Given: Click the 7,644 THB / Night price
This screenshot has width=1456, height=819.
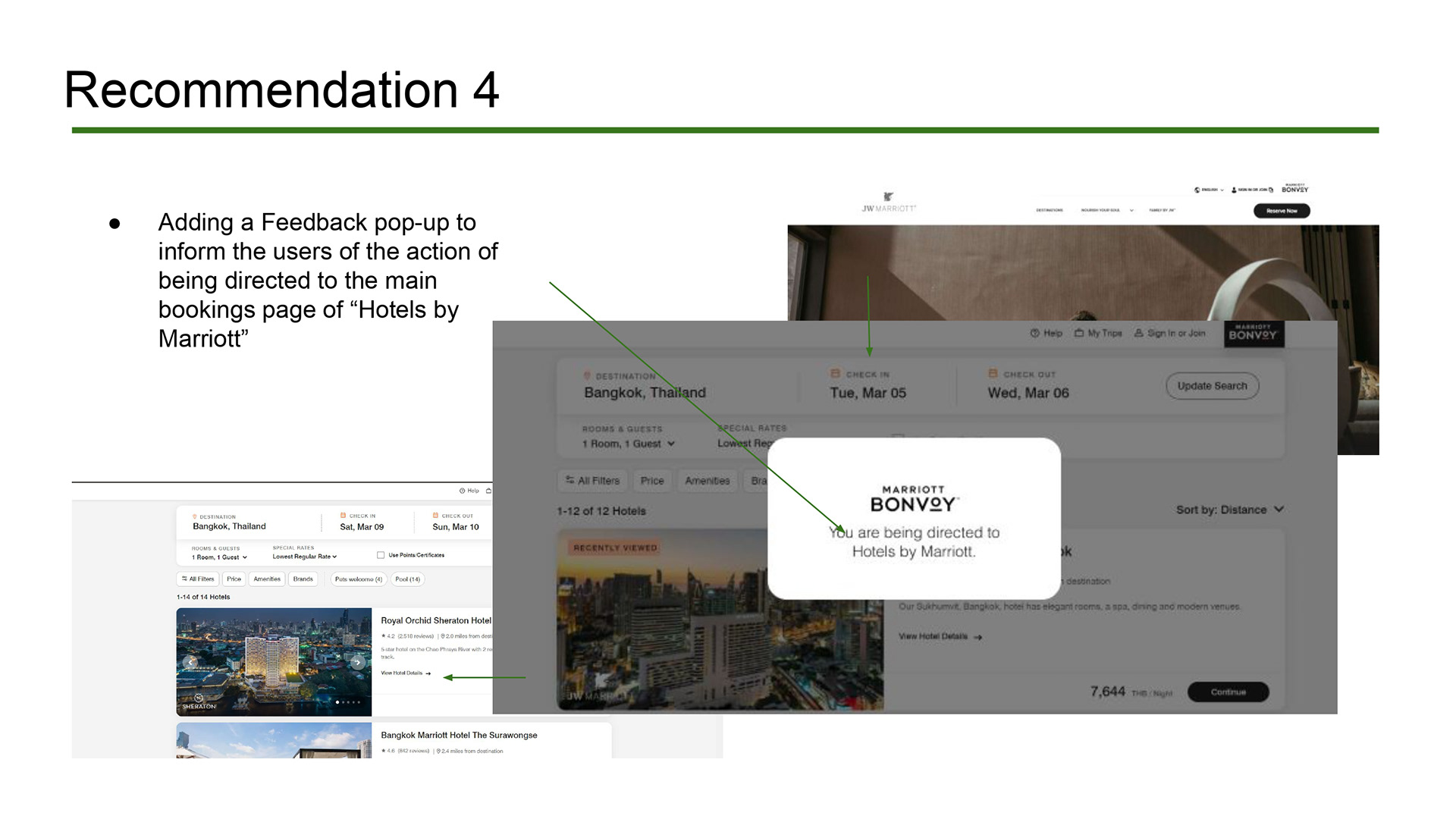Looking at the screenshot, I should pos(1131,692).
